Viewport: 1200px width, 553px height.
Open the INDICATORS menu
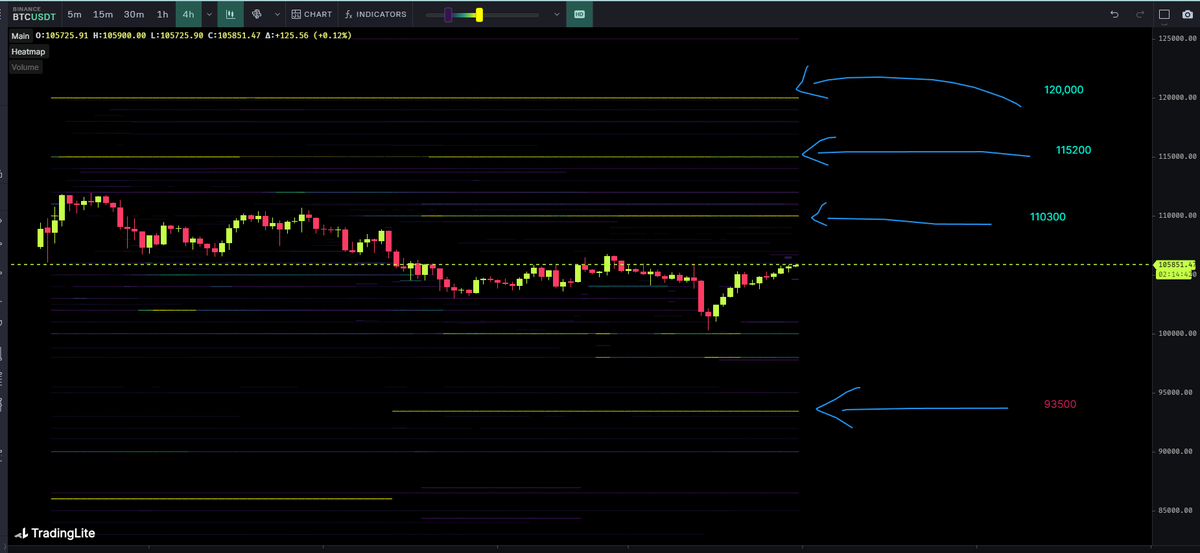375,14
